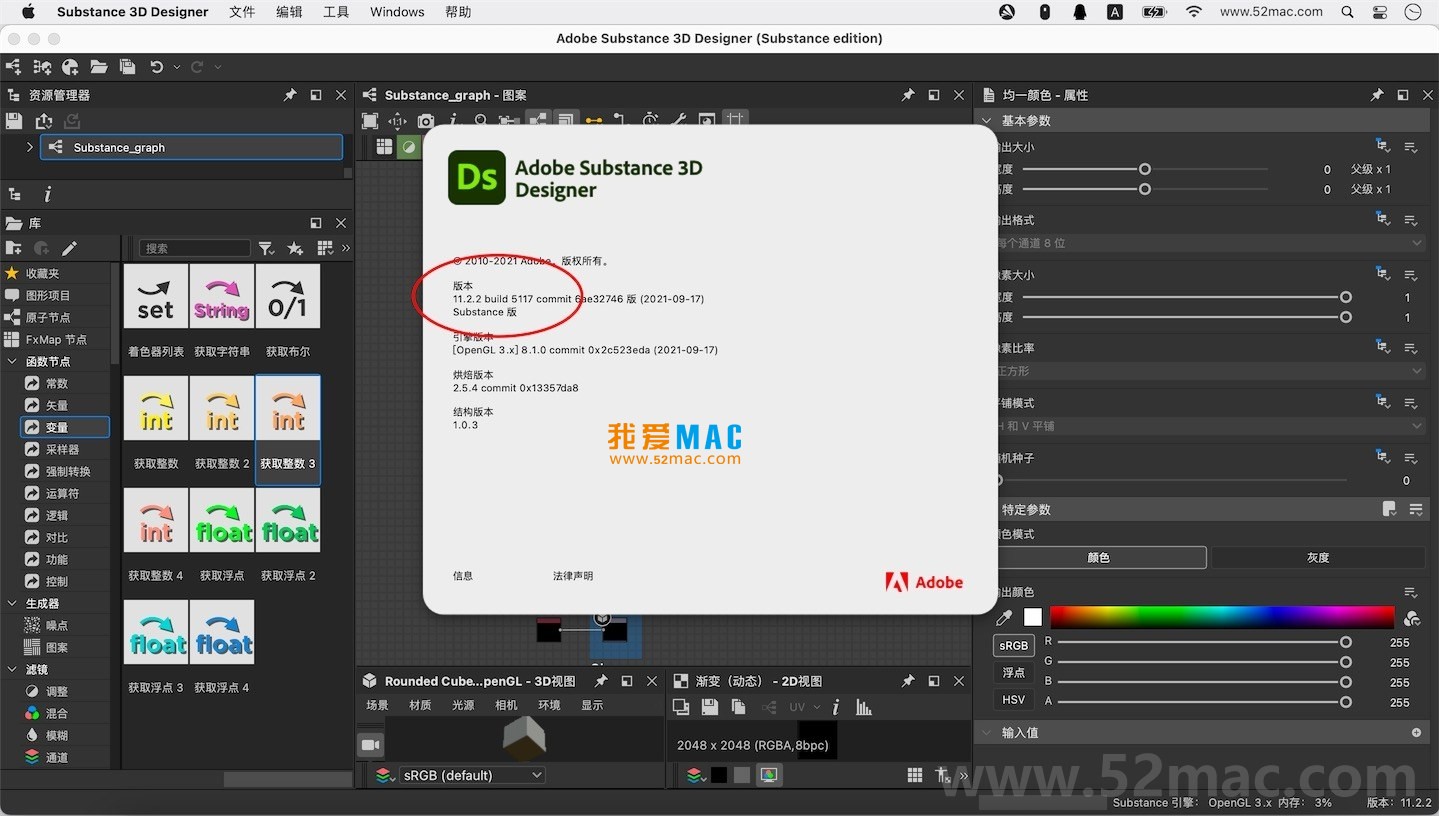The image size is (1439, 816).
Task: Pin the 均一颜色 属性 panel
Action: click(x=1377, y=95)
